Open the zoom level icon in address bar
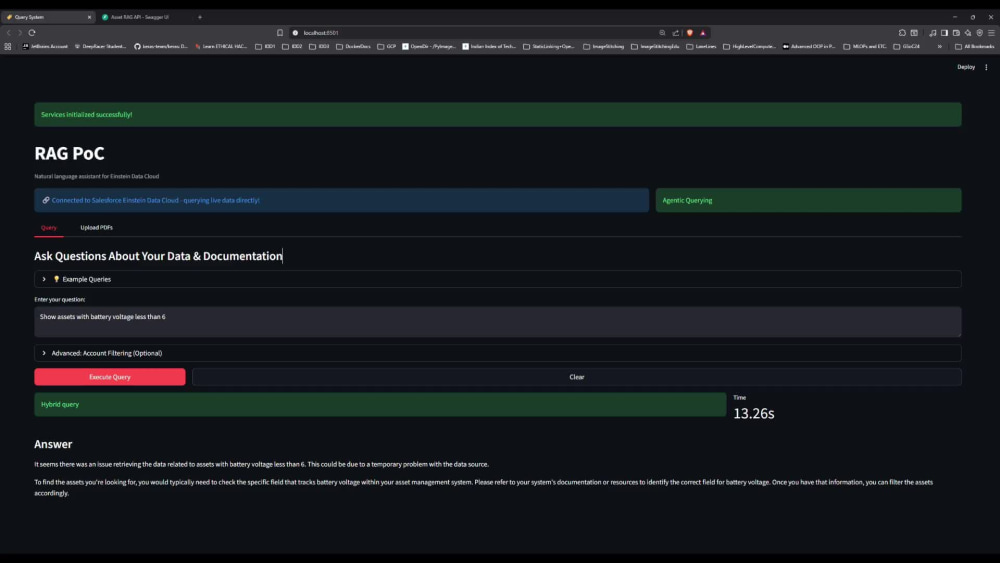1000x563 pixels. tap(662, 33)
